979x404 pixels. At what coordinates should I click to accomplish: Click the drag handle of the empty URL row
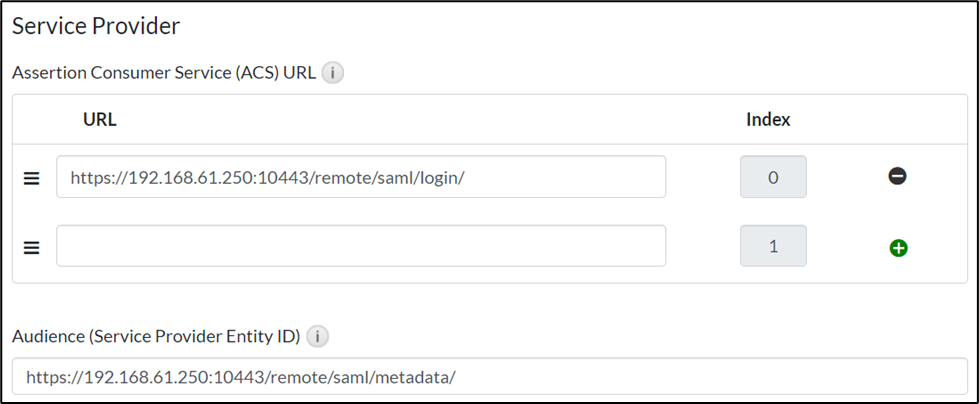click(31, 248)
